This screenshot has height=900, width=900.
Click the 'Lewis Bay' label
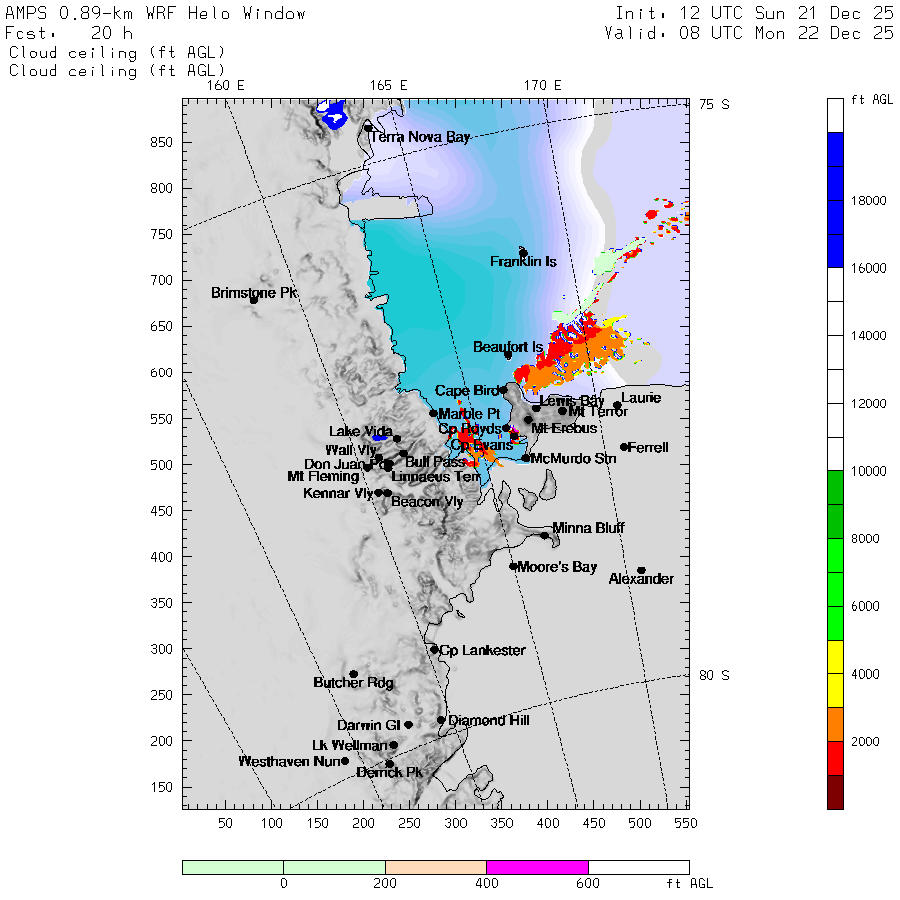[572, 401]
